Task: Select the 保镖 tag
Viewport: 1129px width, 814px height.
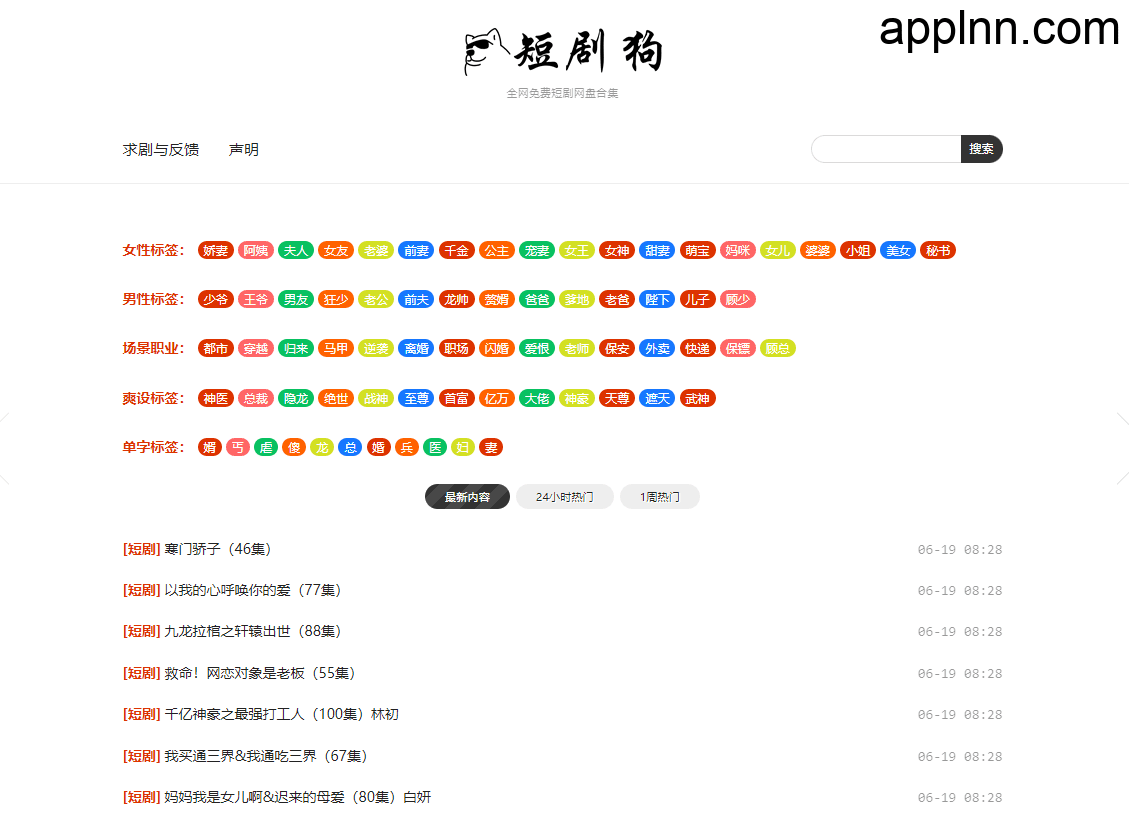Action: (737, 348)
